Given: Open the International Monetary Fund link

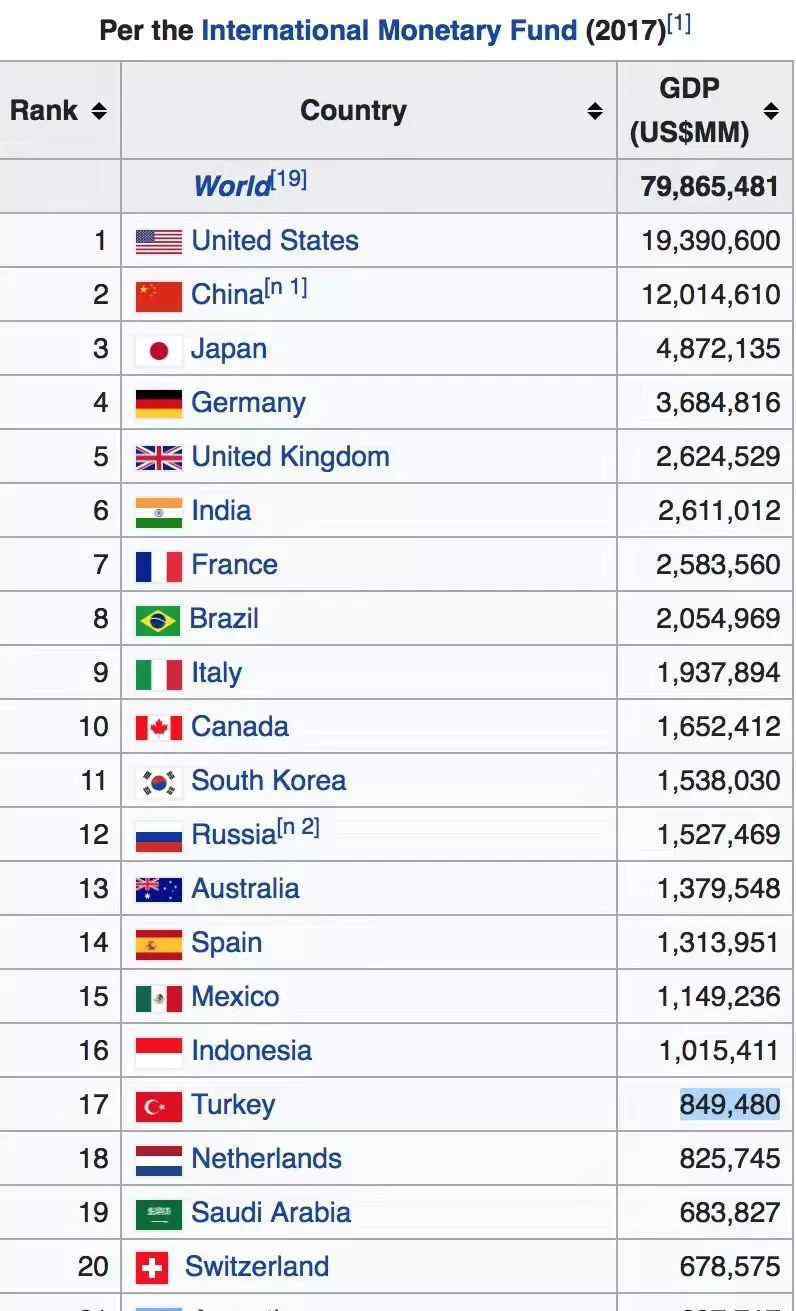Looking at the screenshot, I should pyautogui.click(x=390, y=30).
